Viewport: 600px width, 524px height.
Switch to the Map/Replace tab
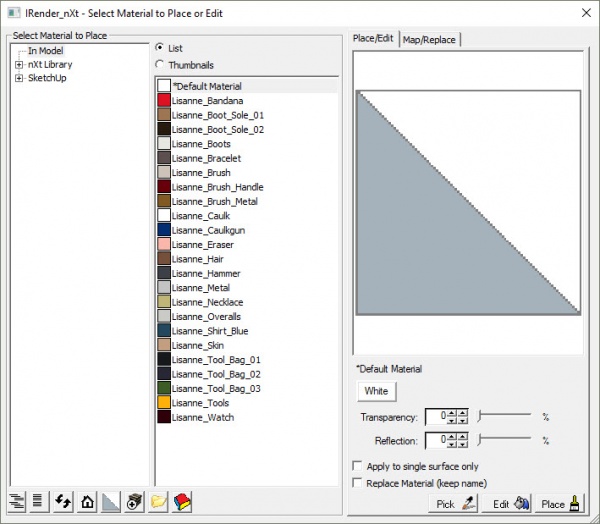pos(429,40)
